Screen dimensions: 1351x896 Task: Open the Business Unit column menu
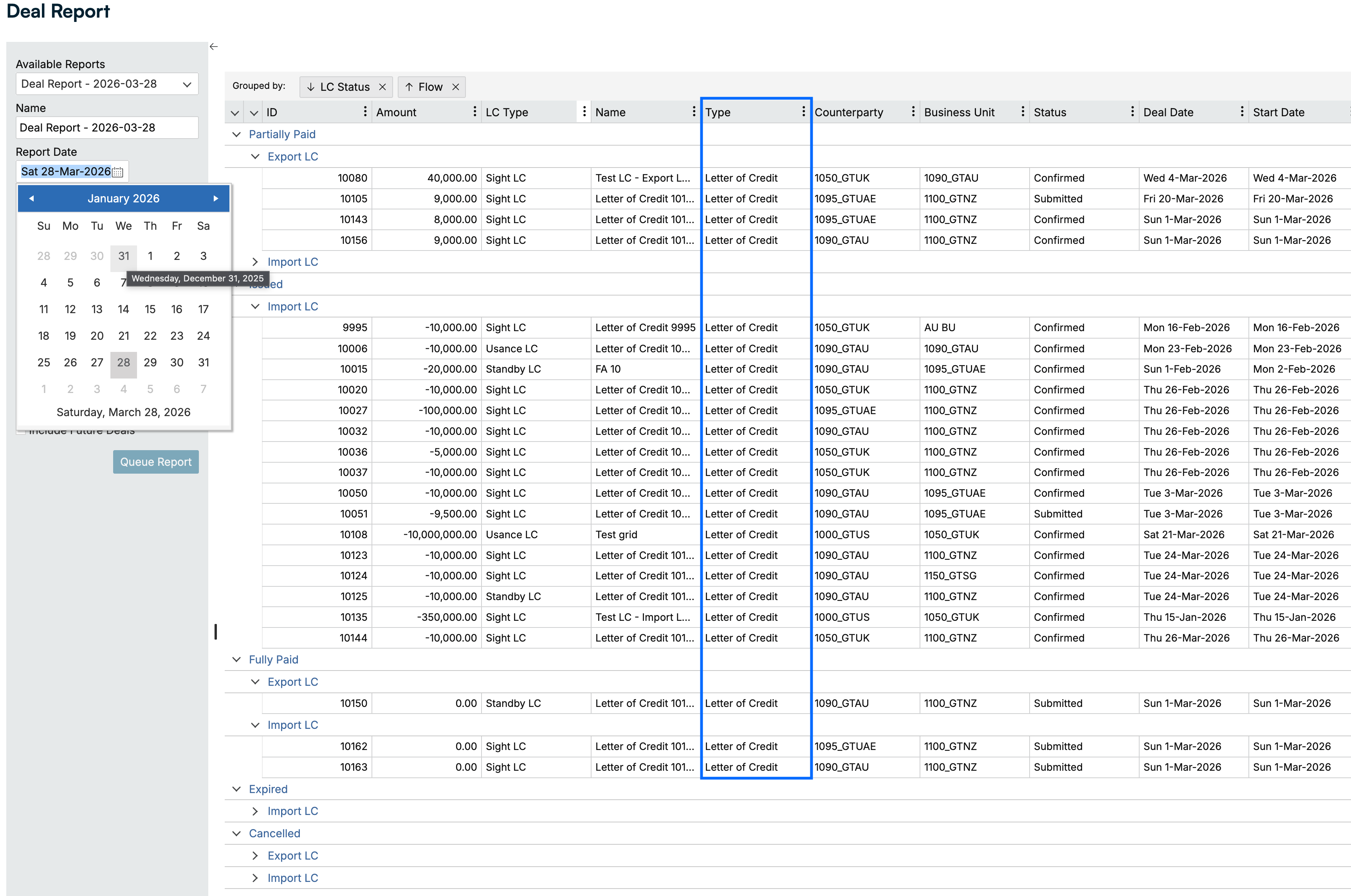pyautogui.click(x=1023, y=112)
